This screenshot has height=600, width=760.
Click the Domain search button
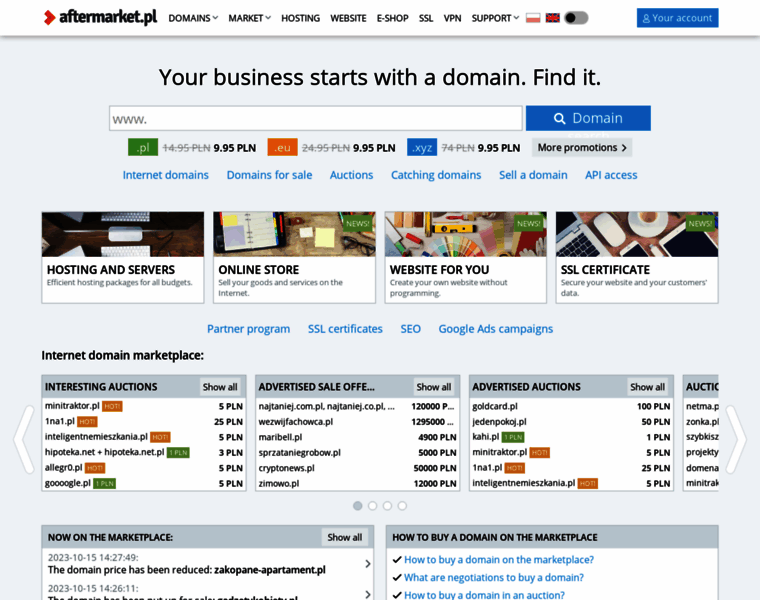588,118
